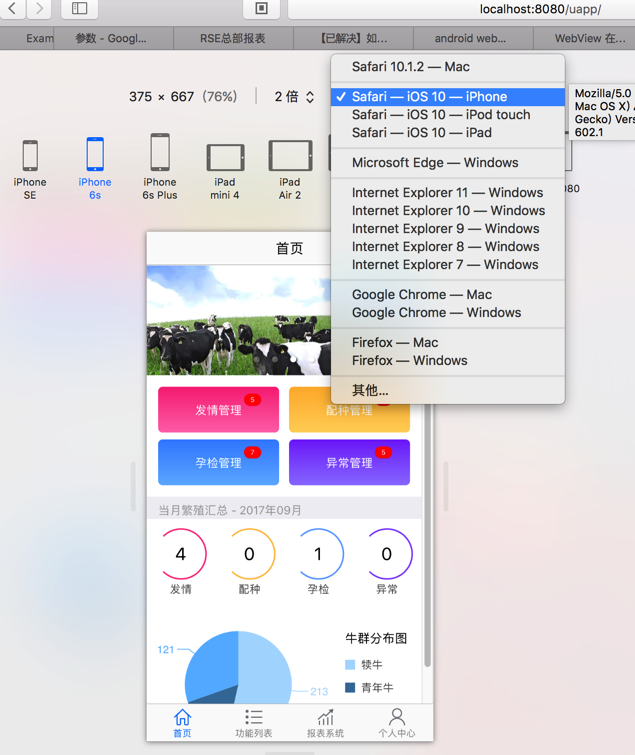Image resolution: width=635 pixels, height=755 pixels.
Task: Click the 首页 page title
Action: click(289, 248)
